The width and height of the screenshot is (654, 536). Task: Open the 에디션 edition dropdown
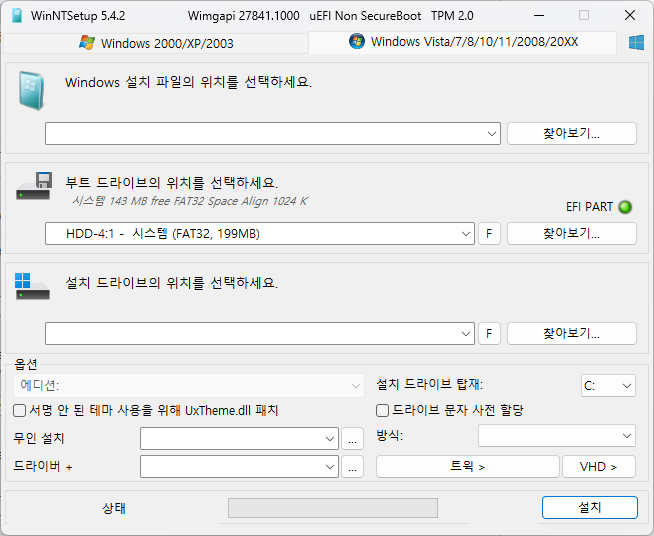pyautogui.click(x=189, y=385)
